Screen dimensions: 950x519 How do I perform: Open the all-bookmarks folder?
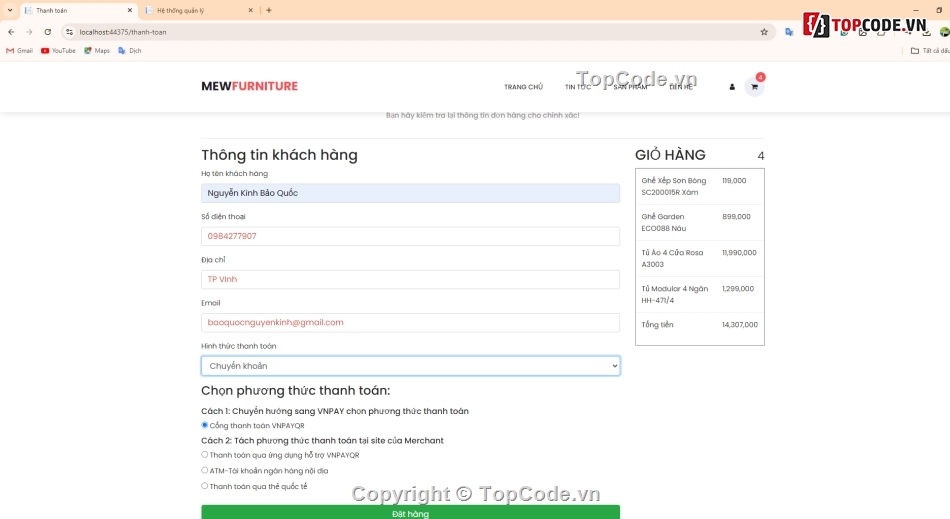pos(930,51)
